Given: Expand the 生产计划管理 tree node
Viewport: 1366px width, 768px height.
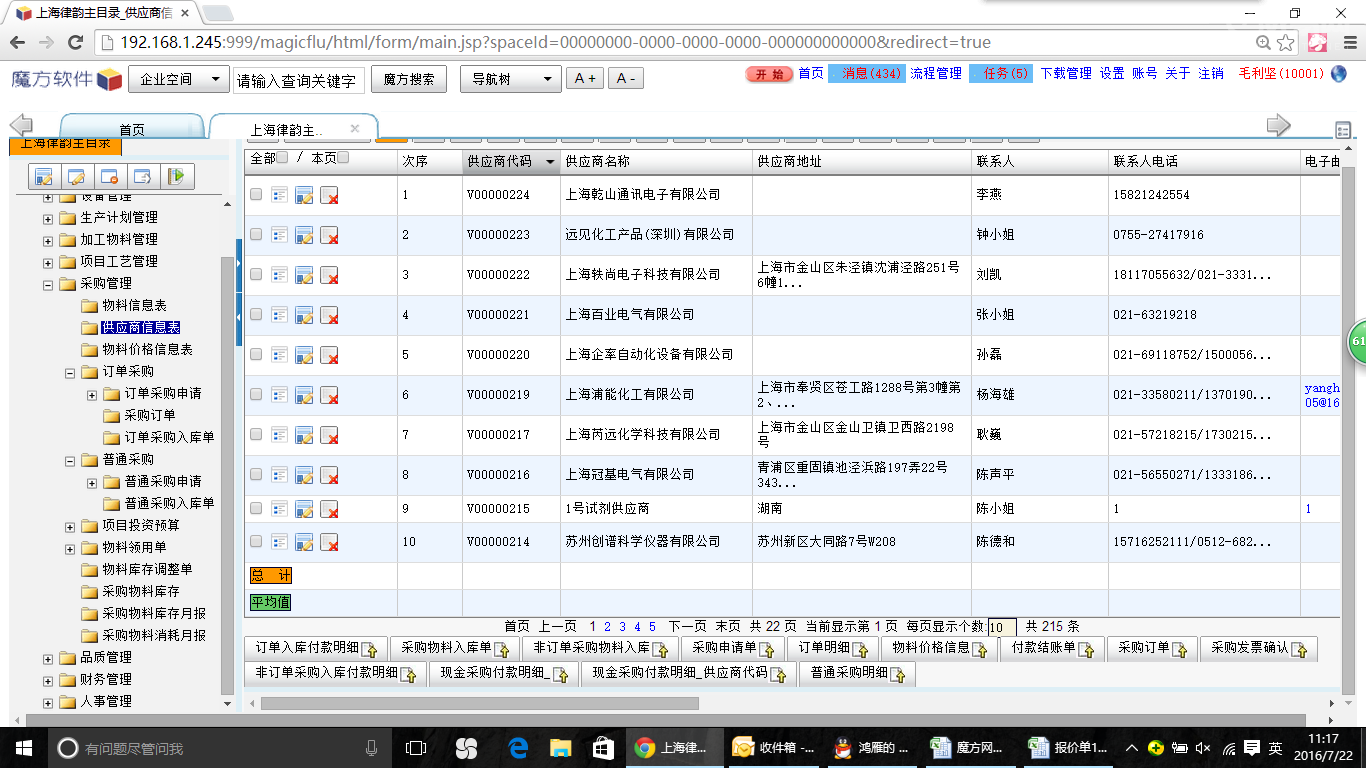Looking at the screenshot, I should 47,218.
